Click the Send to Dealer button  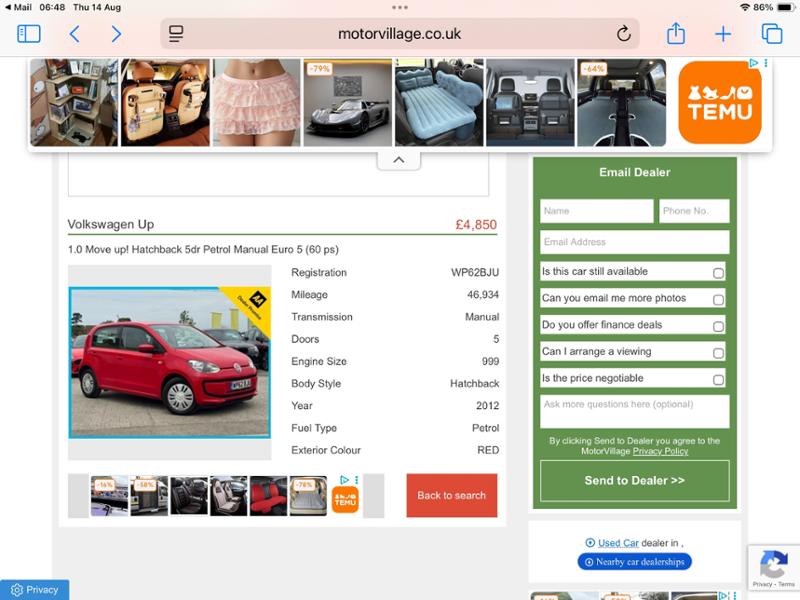click(635, 481)
